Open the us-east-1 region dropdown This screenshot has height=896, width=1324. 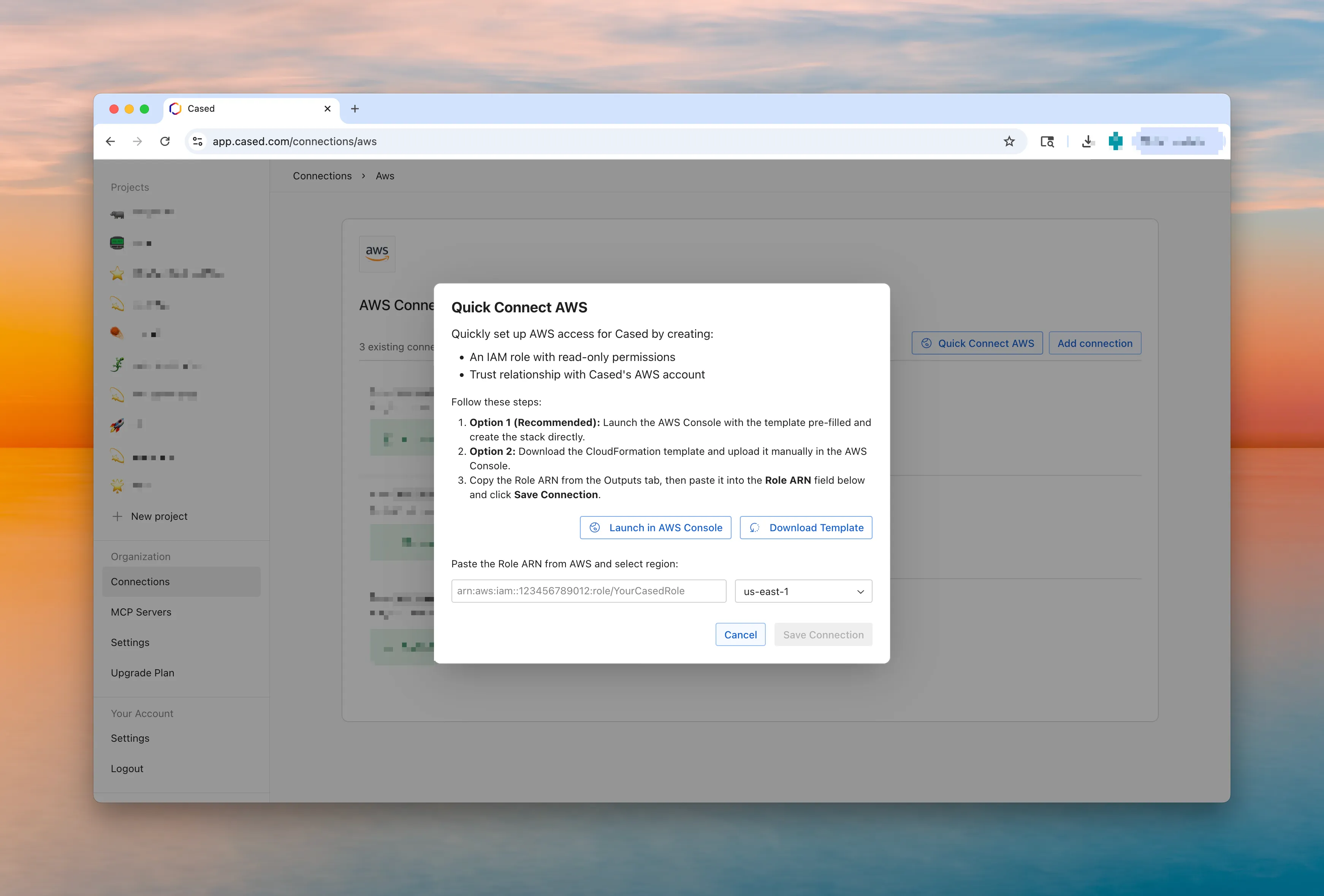click(803, 591)
